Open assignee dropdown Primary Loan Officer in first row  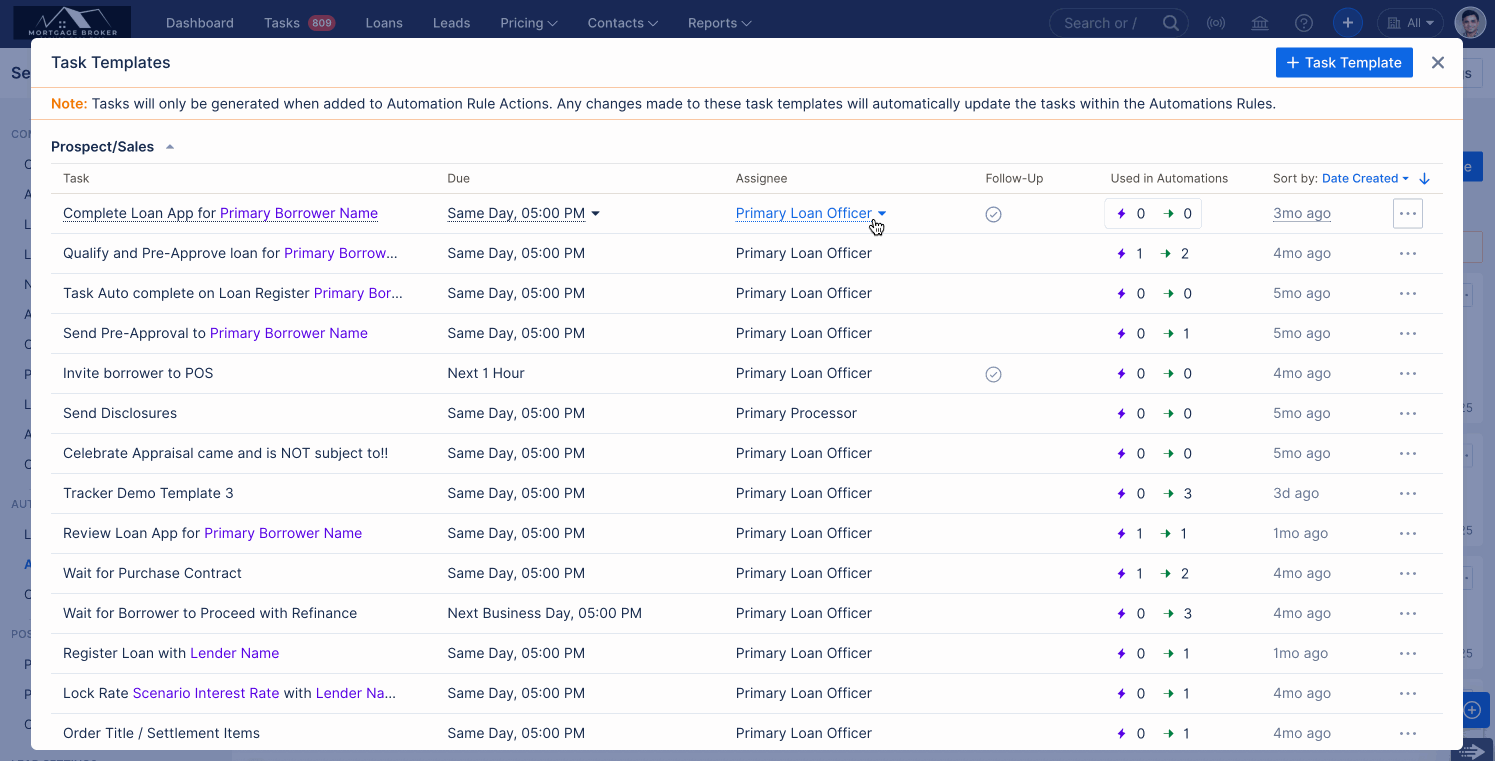pos(811,213)
